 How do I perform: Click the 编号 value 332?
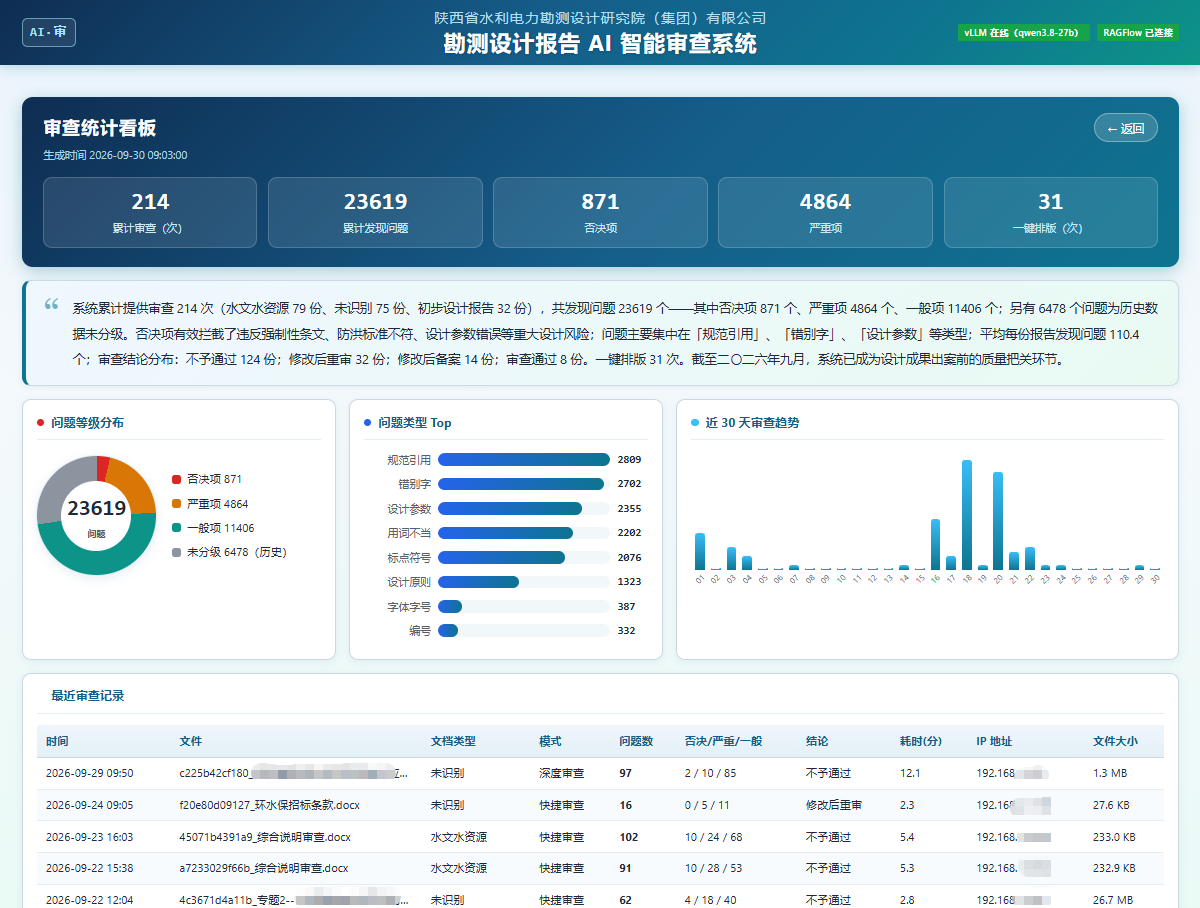coord(627,631)
